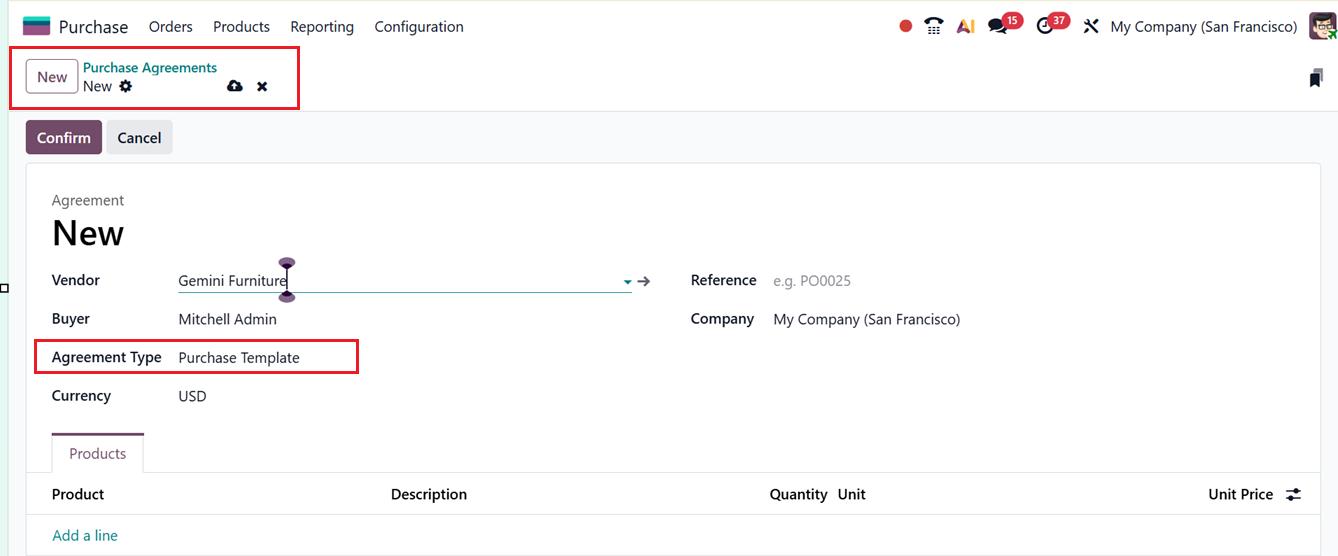Switch company via My Company (San Francisco)
This screenshot has height=556, width=1338.
(x=1203, y=27)
